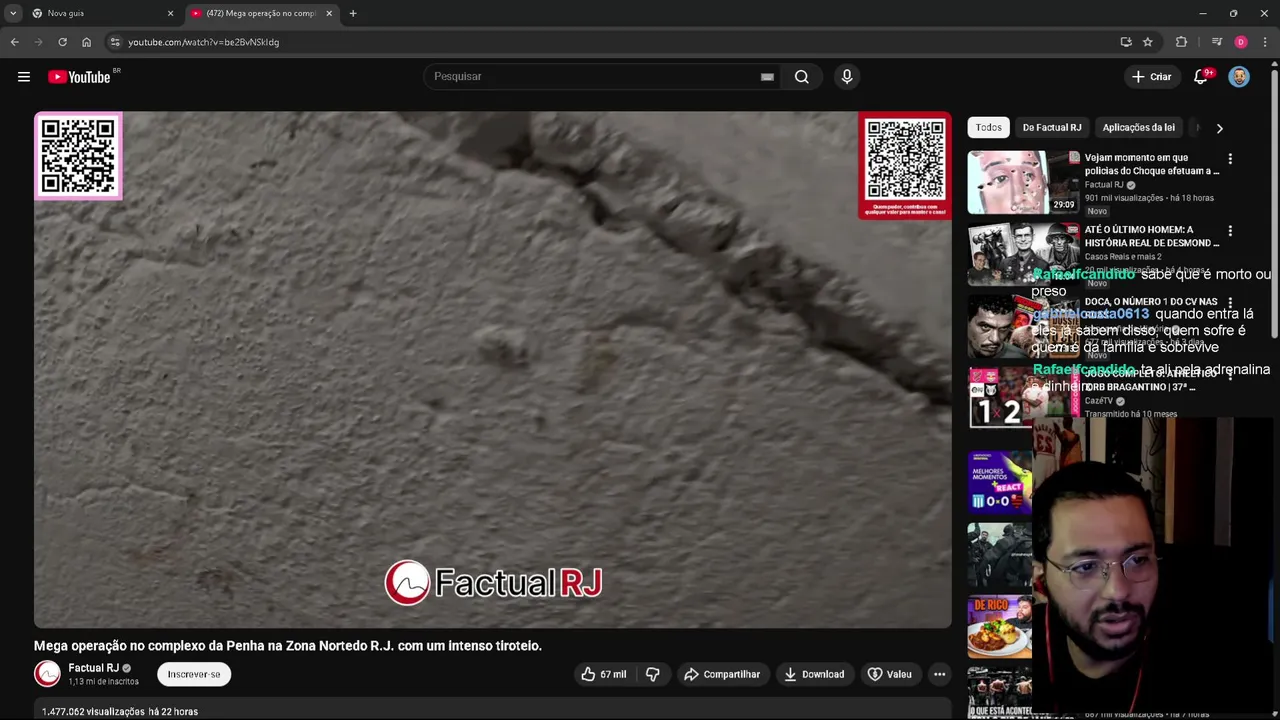This screenshot has width=1280, height=720.
Task: Open Chrome profile D avatar
Action: pyautogui.click(x=1241, y=42)
